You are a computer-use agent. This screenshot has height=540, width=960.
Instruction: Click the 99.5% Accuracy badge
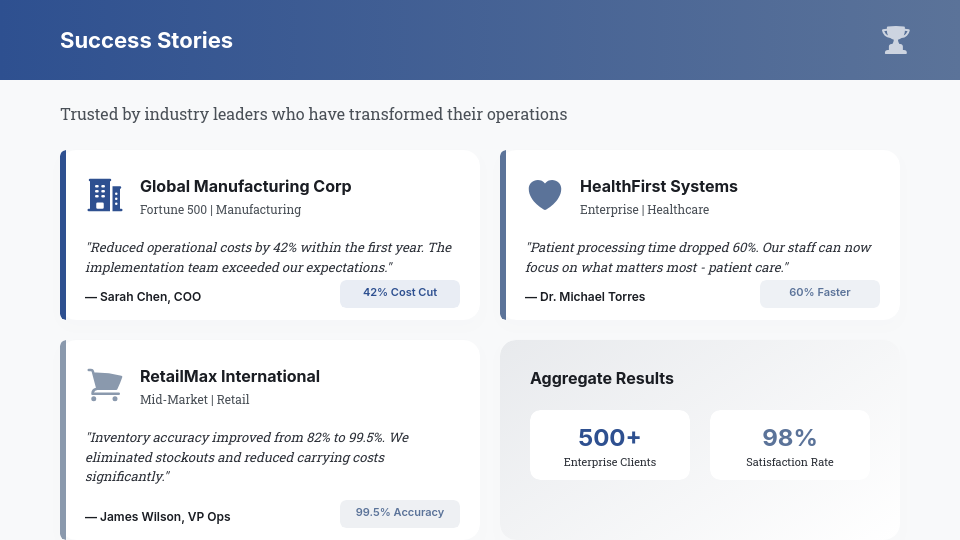[400, 513]
